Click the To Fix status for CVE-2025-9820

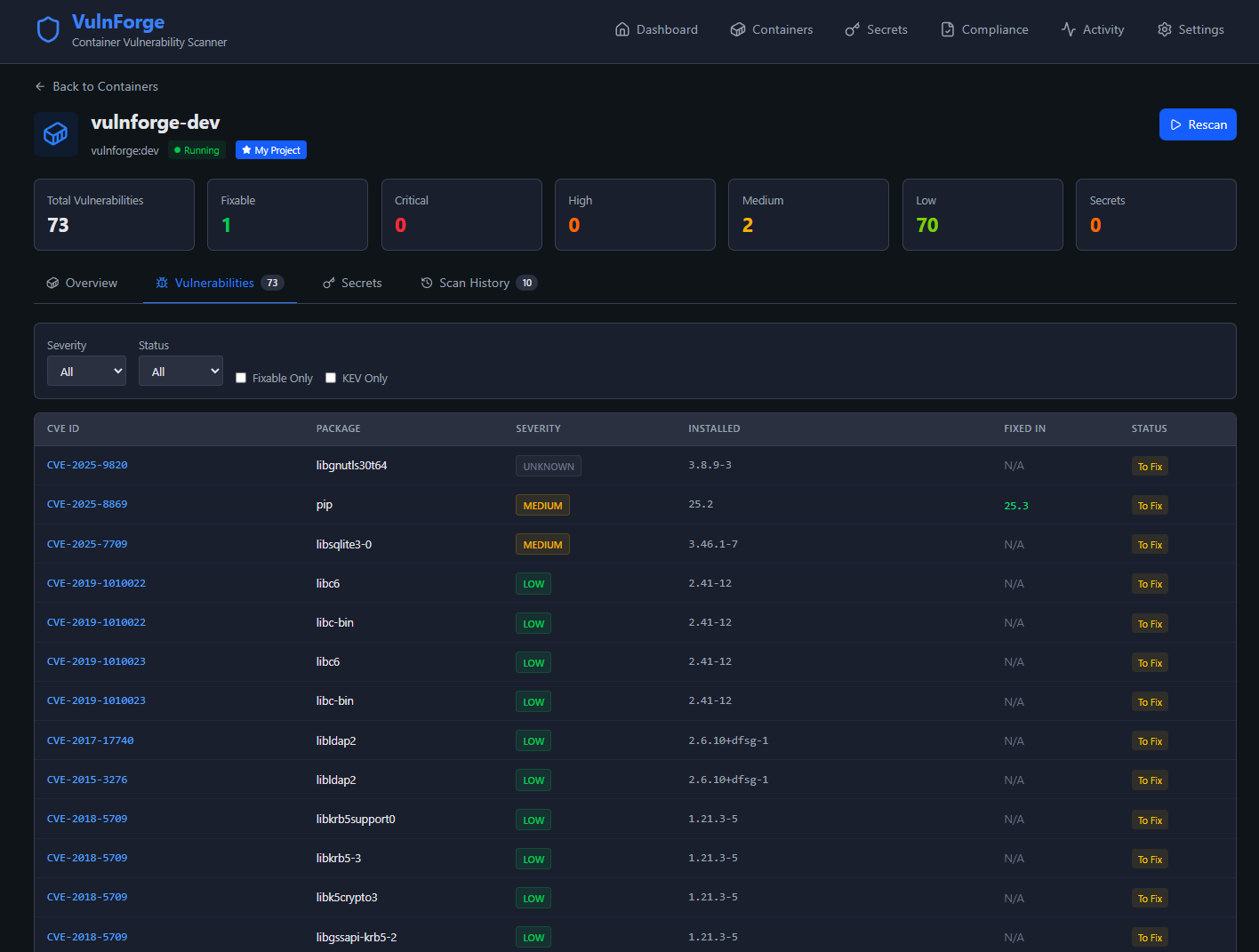(x=1150, y=467)
